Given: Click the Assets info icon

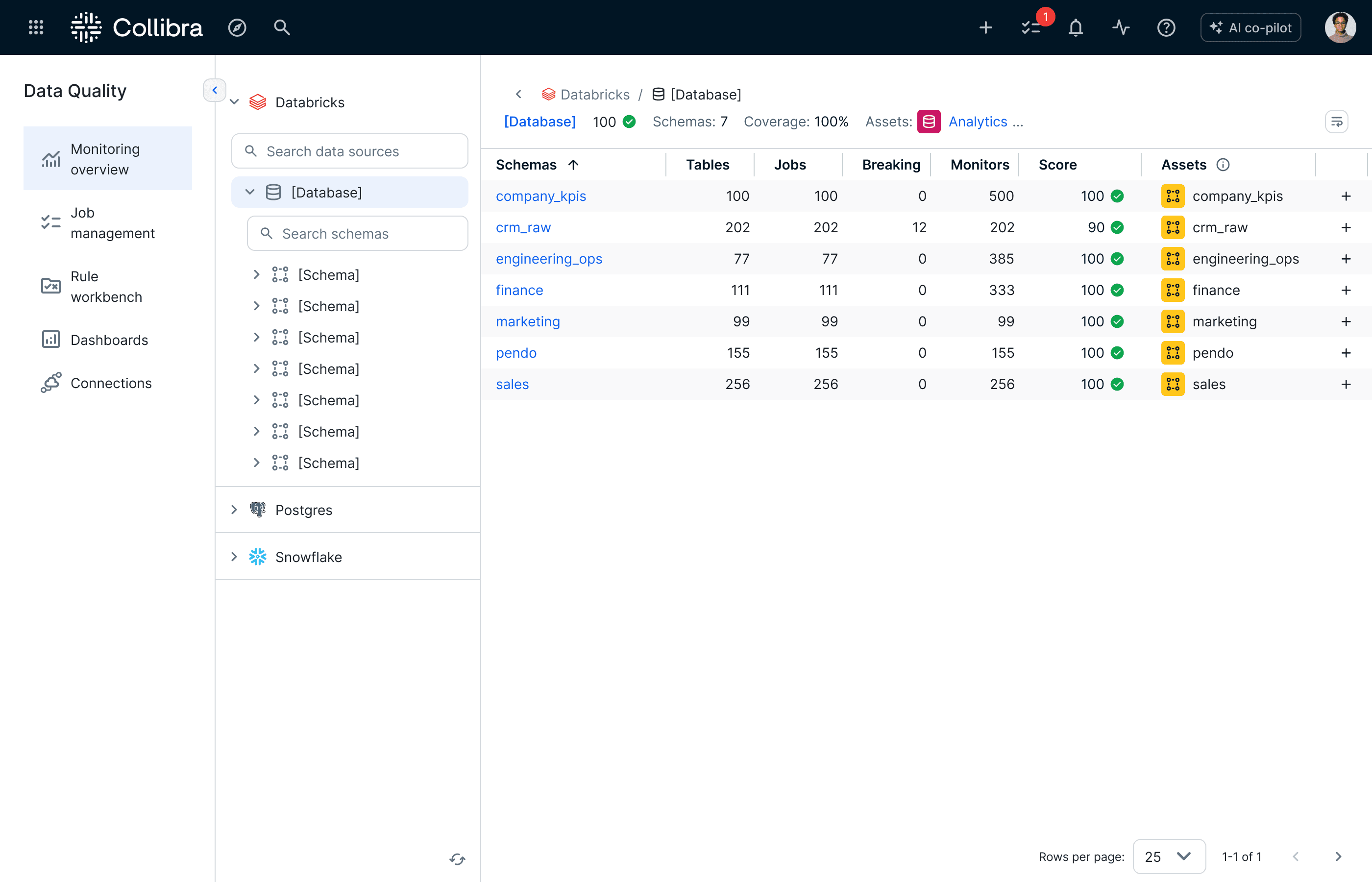Looking at the screenshot, I should [x=1223, y=165].
